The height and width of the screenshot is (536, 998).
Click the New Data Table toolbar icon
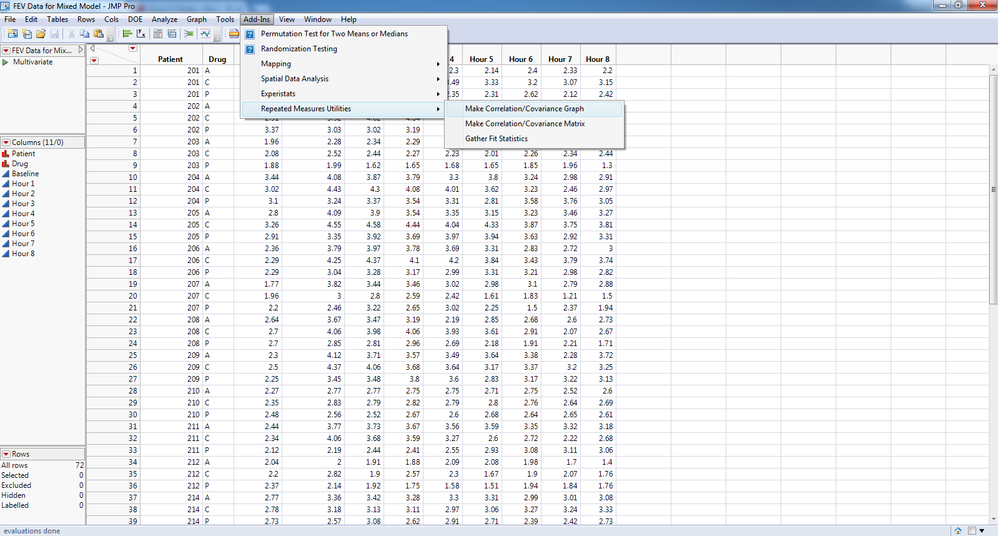(x=13, y=34)
